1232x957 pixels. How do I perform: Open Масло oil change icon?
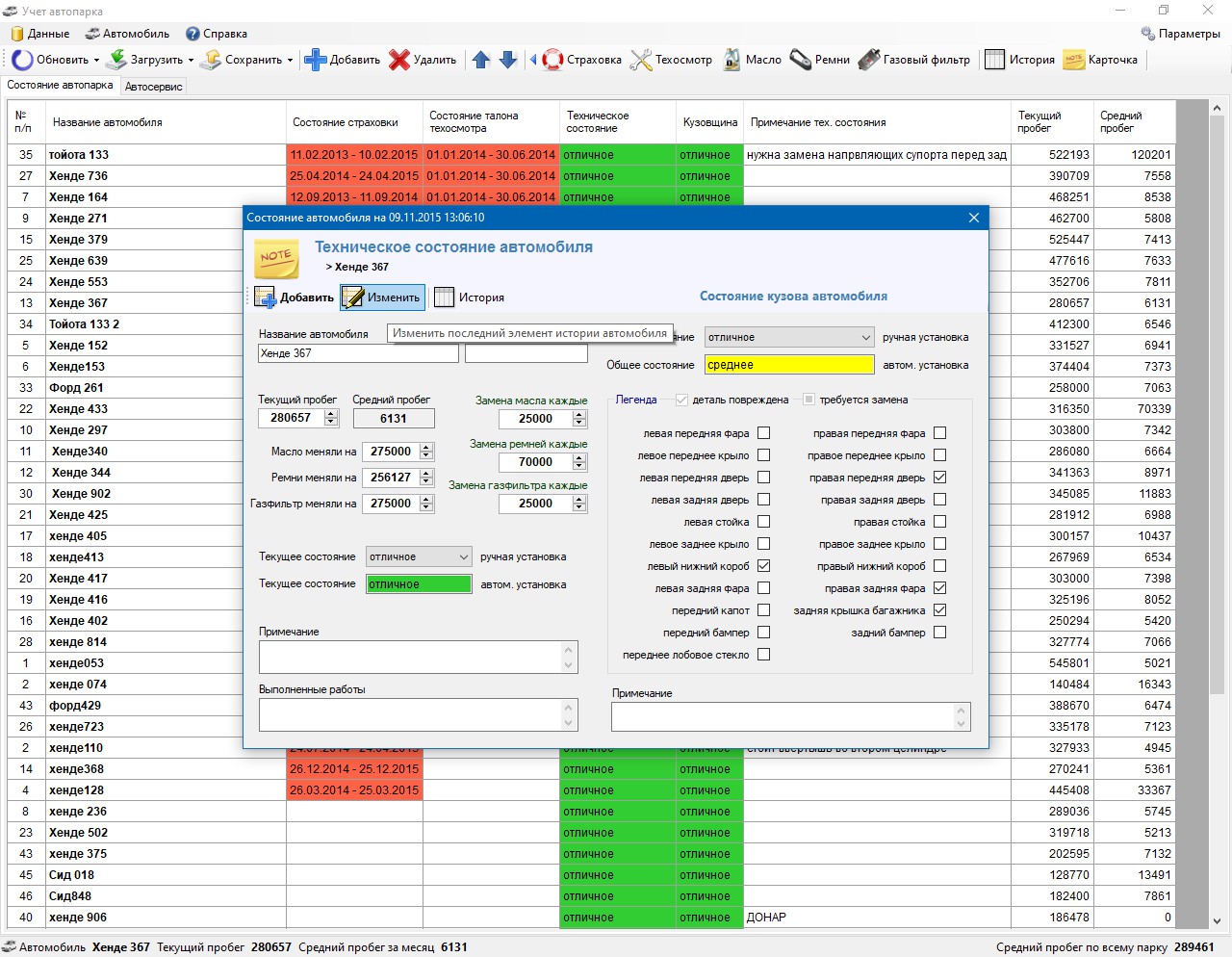(731, 60)
